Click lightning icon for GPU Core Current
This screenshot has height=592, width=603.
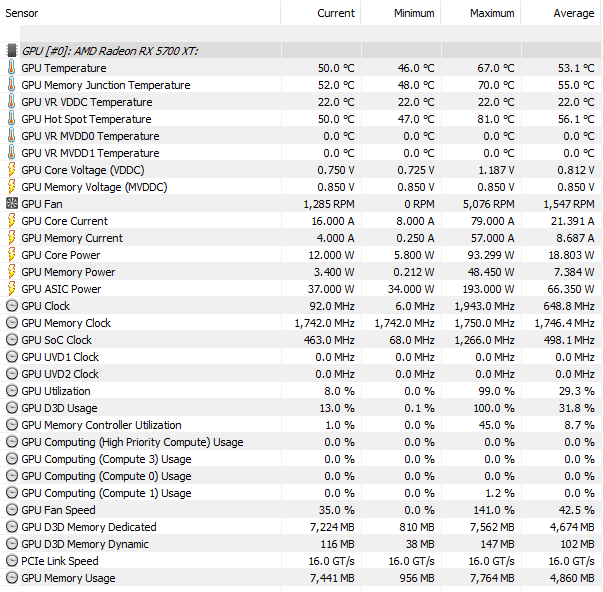tap(12, 220)
